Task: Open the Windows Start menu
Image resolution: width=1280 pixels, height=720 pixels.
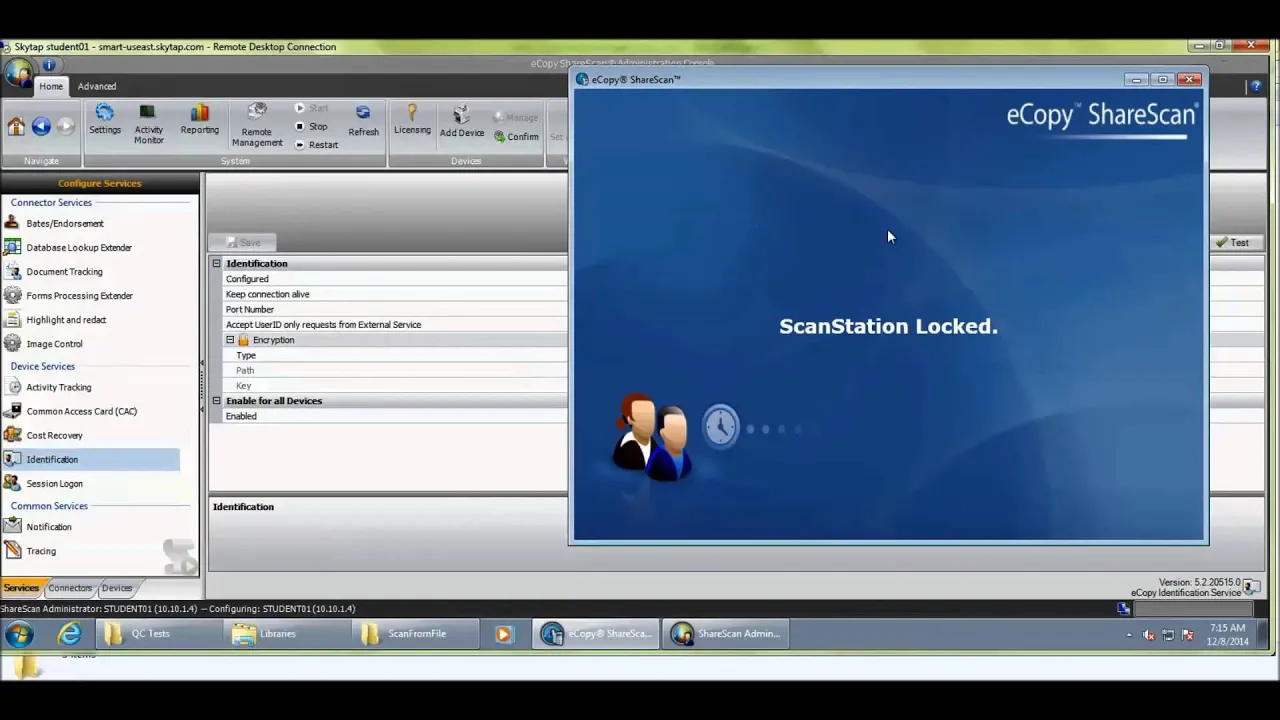Action: [x=19, y=634]
